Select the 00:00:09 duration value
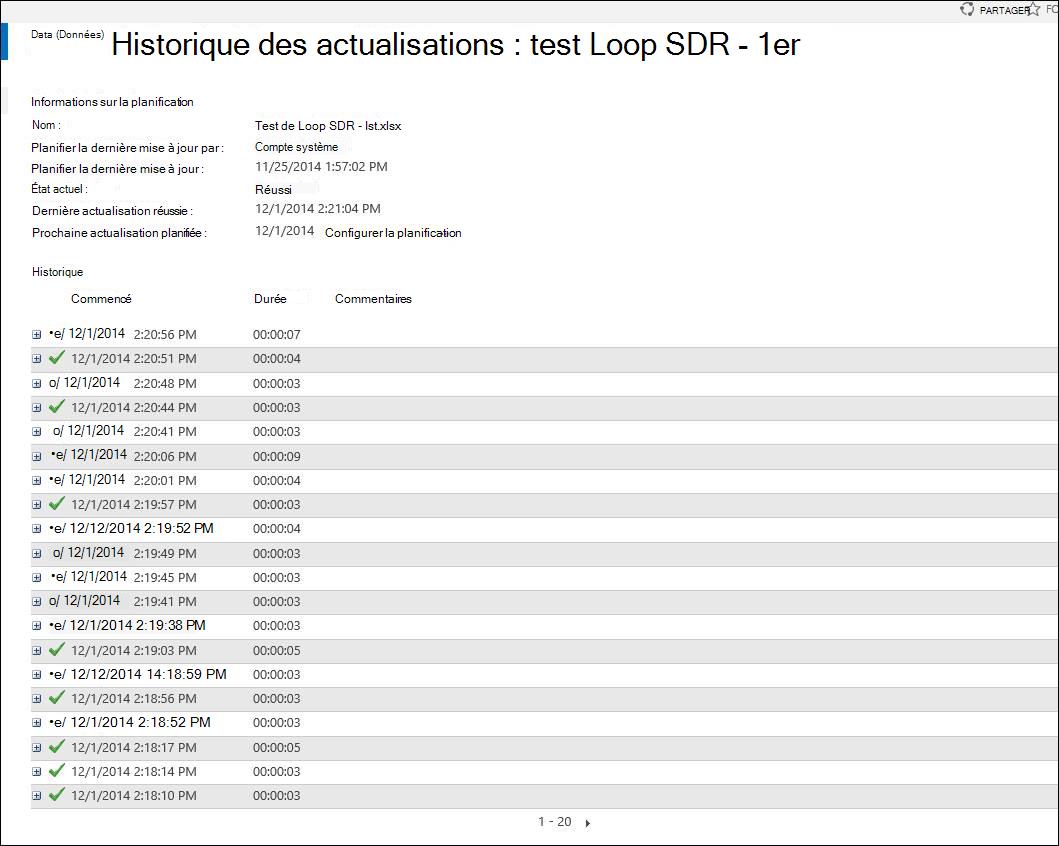This screenshot has height=846, width=1059. click(277, 456)
